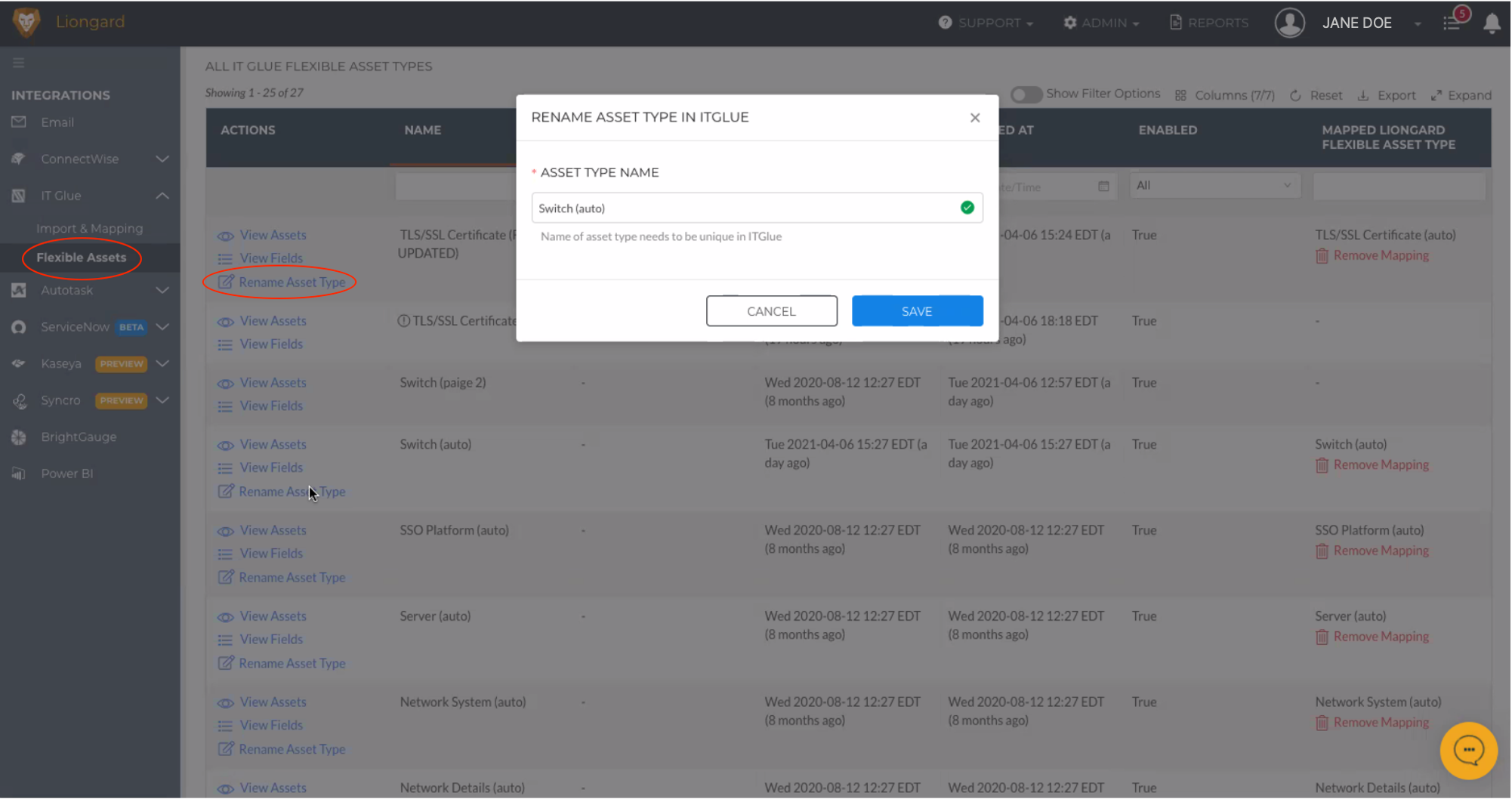
Task: Click the warning icon beside second TLS/SSL Certificate
Action: point(404,321)
